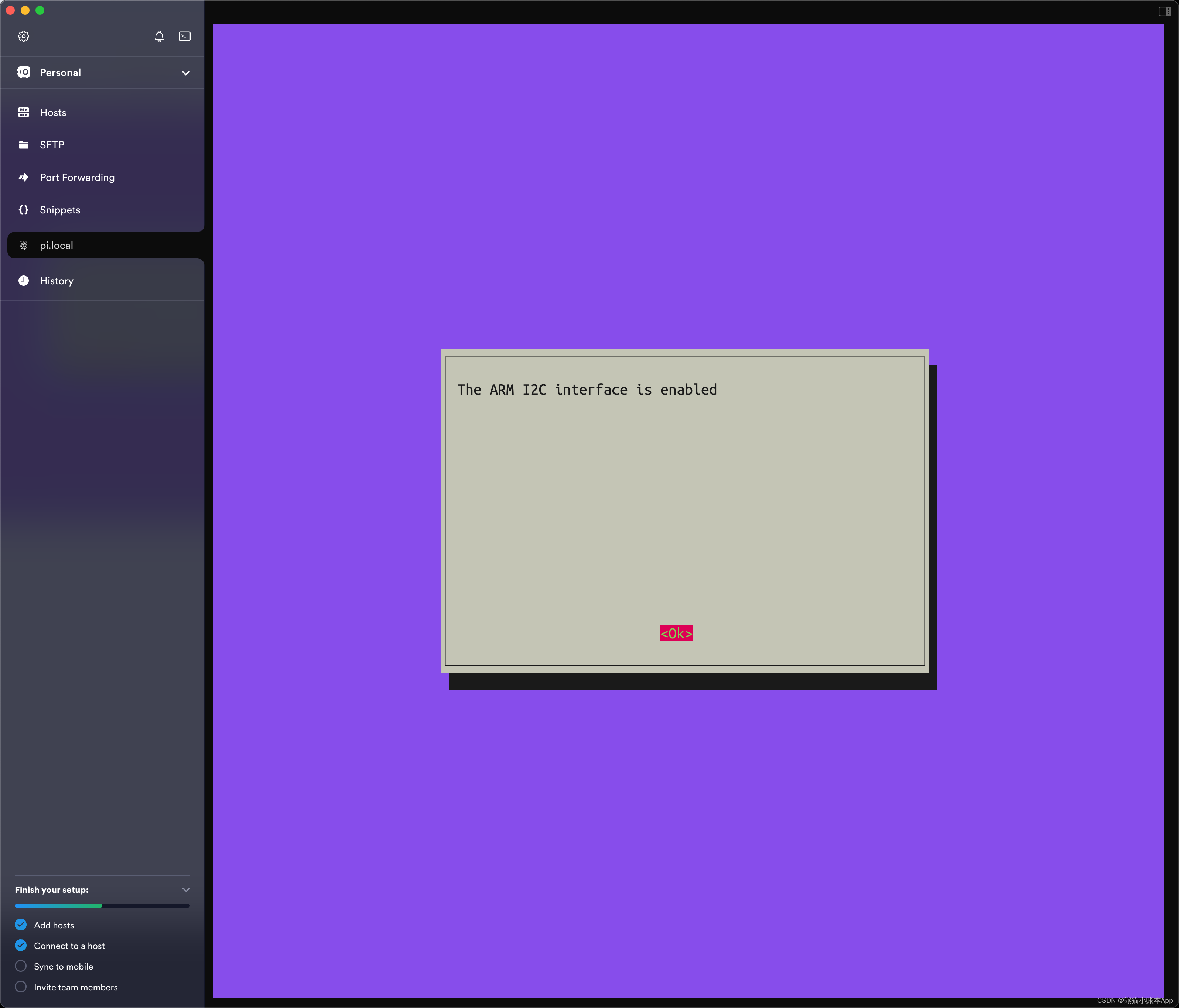
Task: Click the OK button to confirm I2C
Action: [678, 632]
